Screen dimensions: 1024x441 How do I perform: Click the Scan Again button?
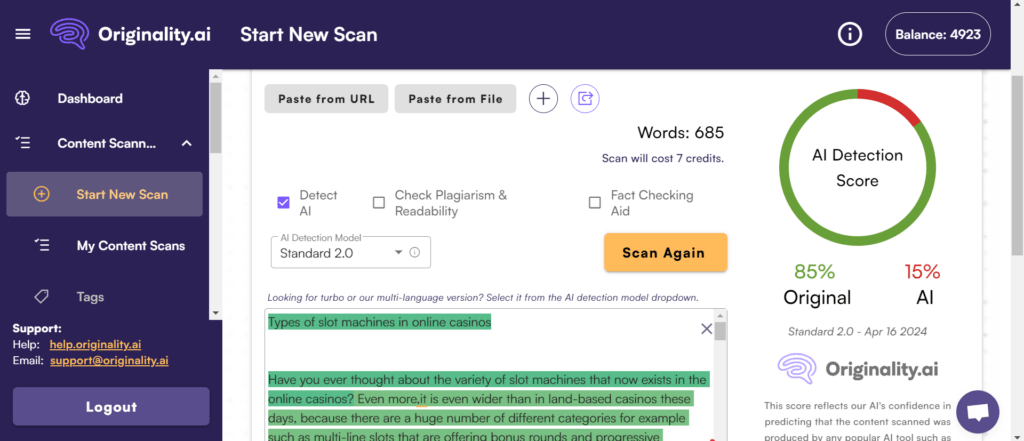coord(665,252)
